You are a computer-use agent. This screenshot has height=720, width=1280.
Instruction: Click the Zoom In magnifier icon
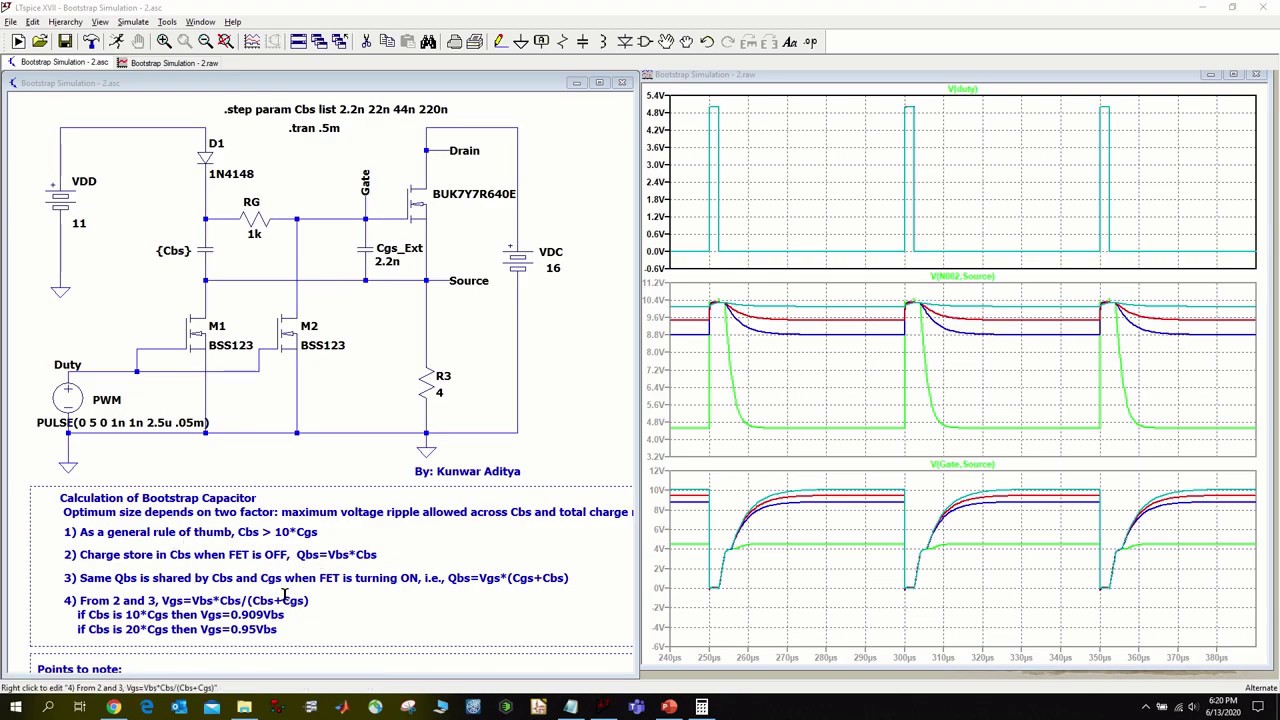[164, 42]
